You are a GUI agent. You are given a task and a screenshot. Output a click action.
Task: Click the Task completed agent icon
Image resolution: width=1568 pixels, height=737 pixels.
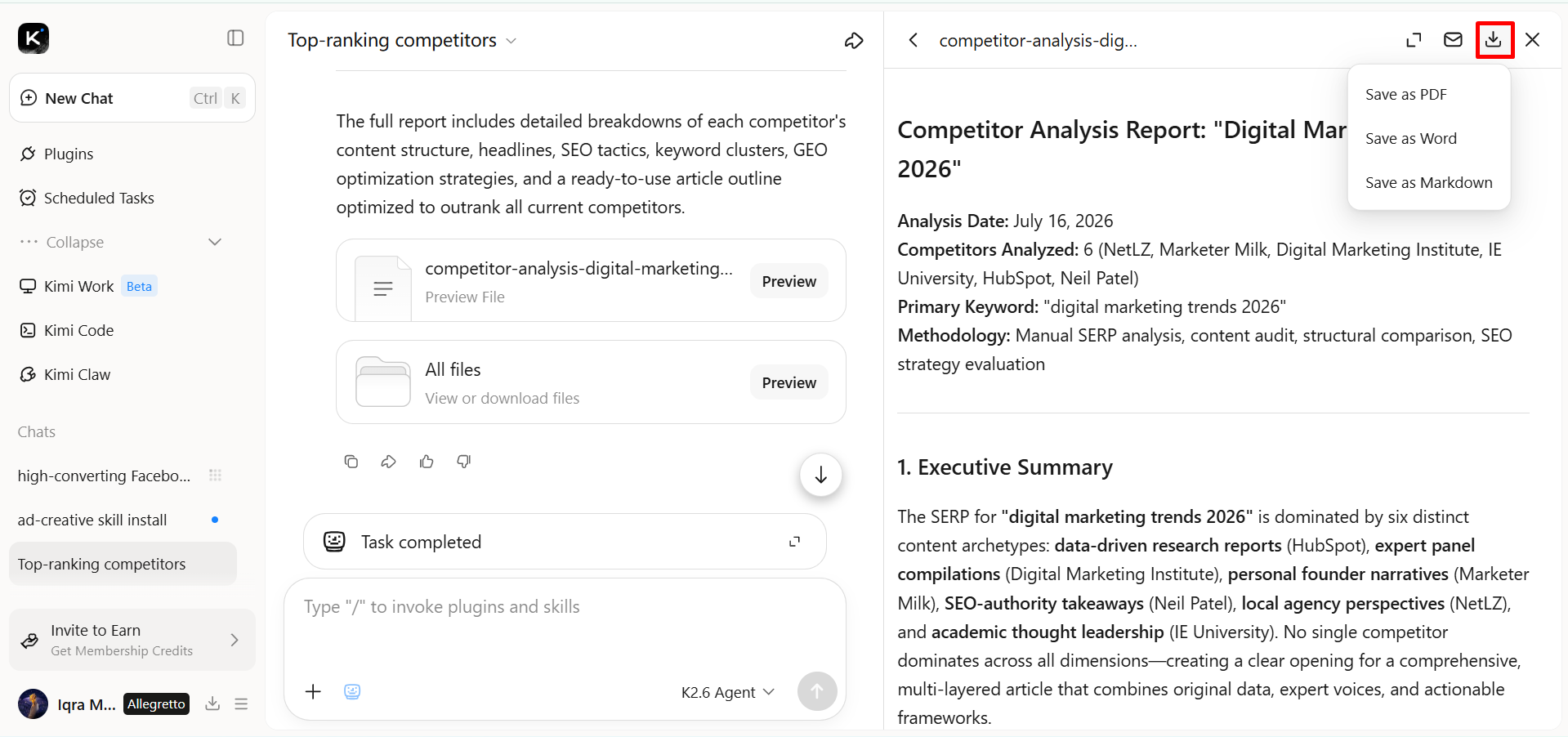[334, 542]
